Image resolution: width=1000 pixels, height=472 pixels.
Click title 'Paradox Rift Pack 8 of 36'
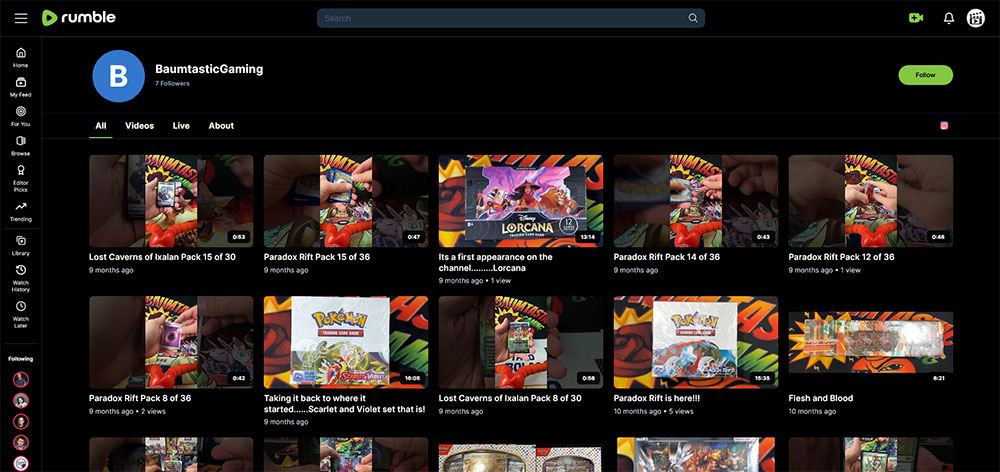(x=140, y=398)
